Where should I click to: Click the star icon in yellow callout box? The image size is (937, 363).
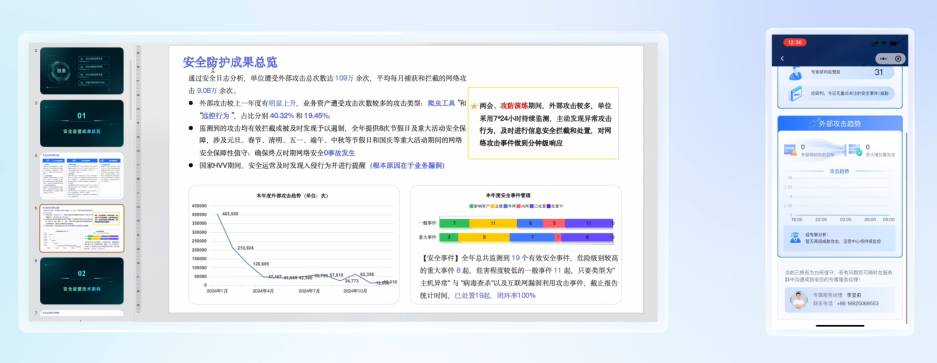[x=474, y=106]
